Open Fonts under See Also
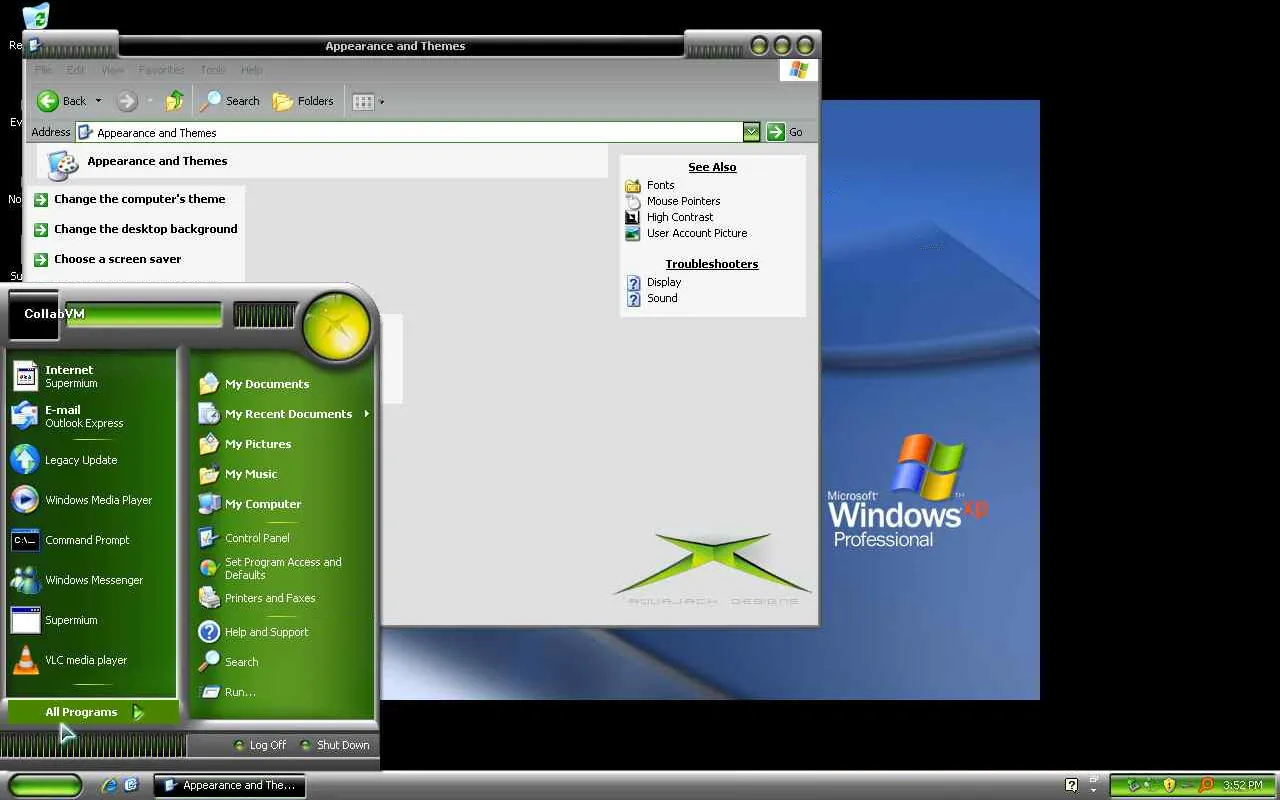Screen dimensions: 1280x800 tap(661, 185)
